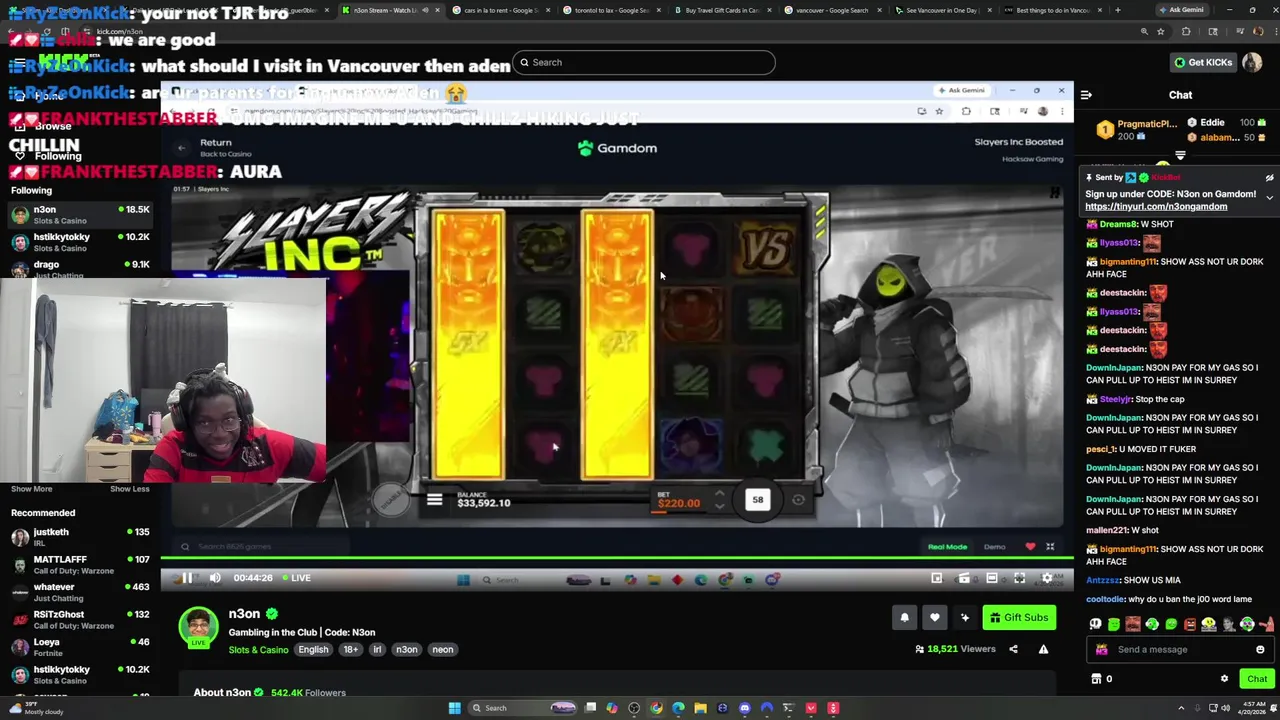Favorite the game with Gamdom heart
This screenshot has height=720, width=1280.
[x=1030, y=547]
